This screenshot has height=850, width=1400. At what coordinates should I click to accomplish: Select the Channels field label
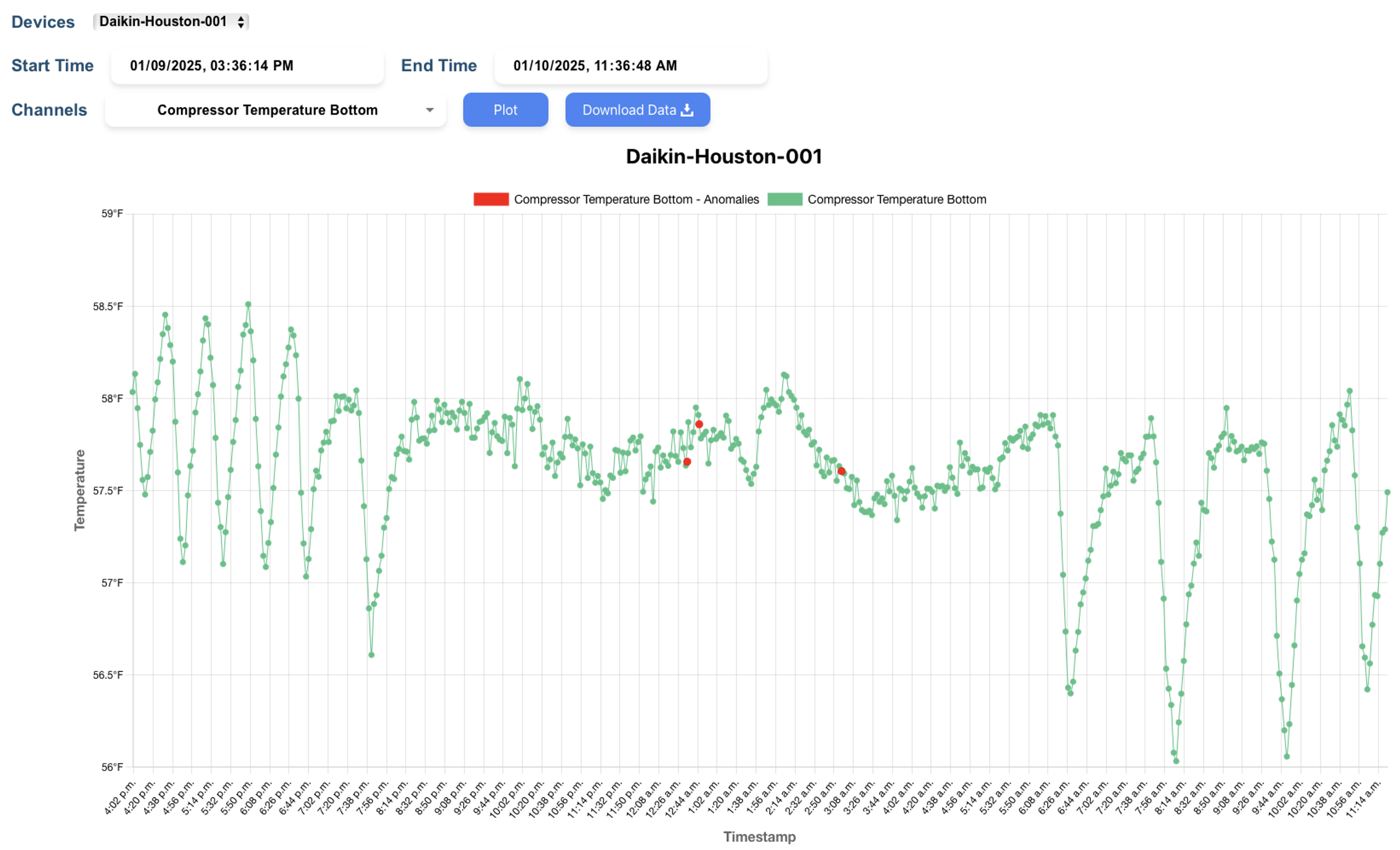coord(49,110)
